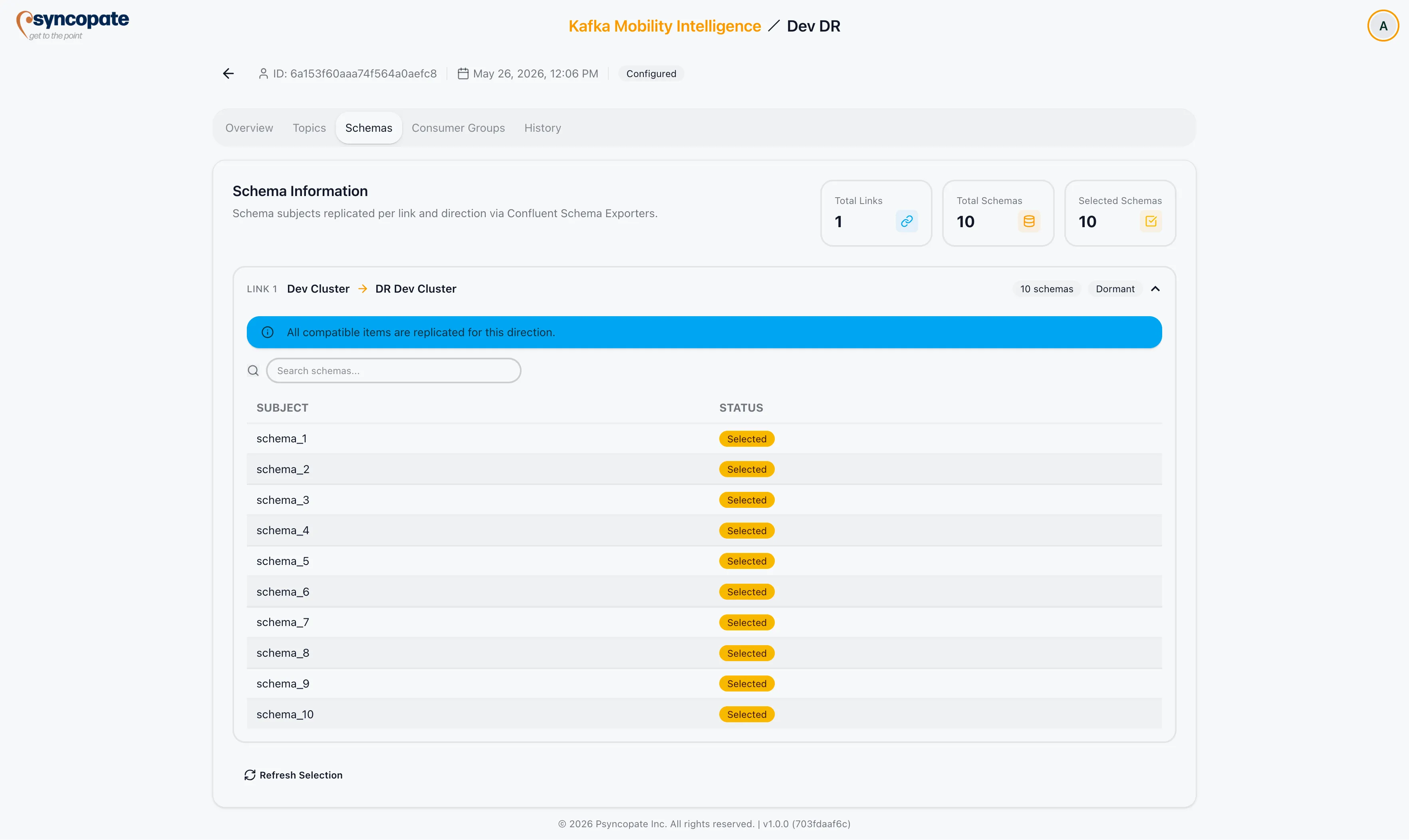This screenshot has width=1409, height=840.
Task: Focus the Search schemas input field
Action: tap(393, 371)
